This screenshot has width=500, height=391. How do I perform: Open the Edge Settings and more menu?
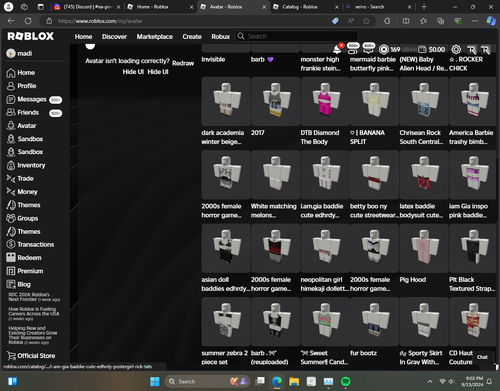point(475,21)
